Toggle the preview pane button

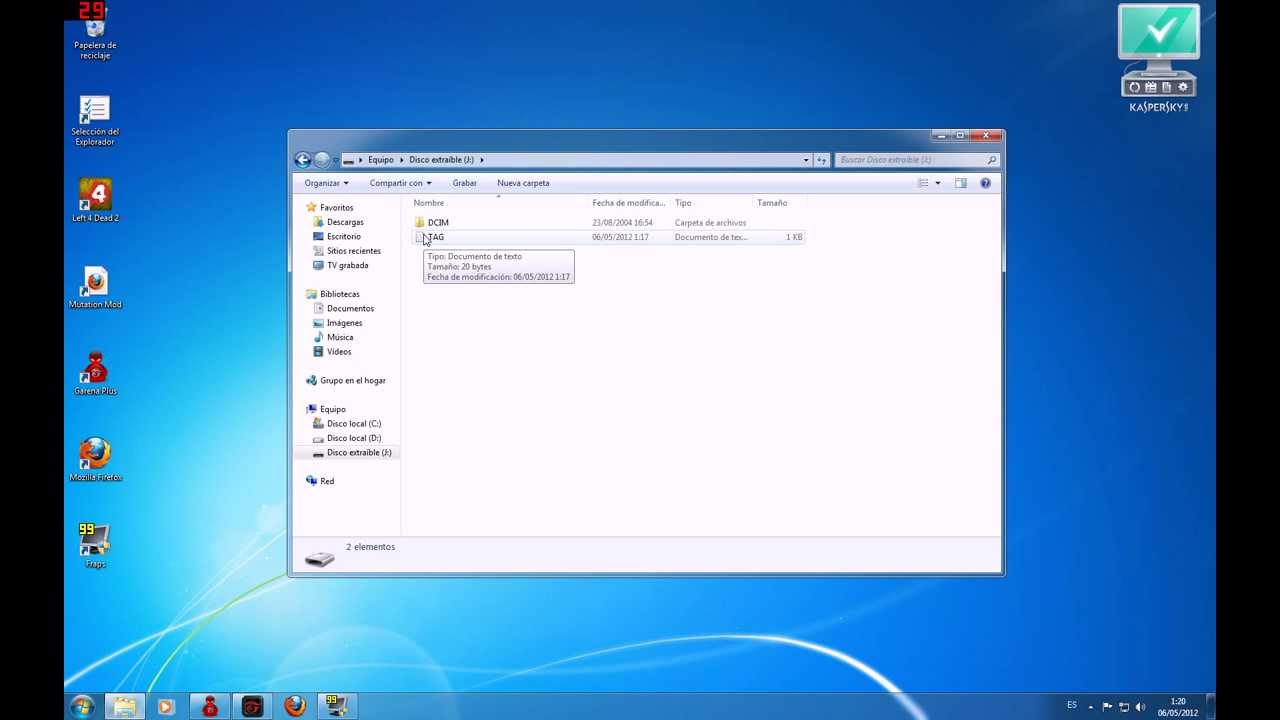(x=961, y=183)
